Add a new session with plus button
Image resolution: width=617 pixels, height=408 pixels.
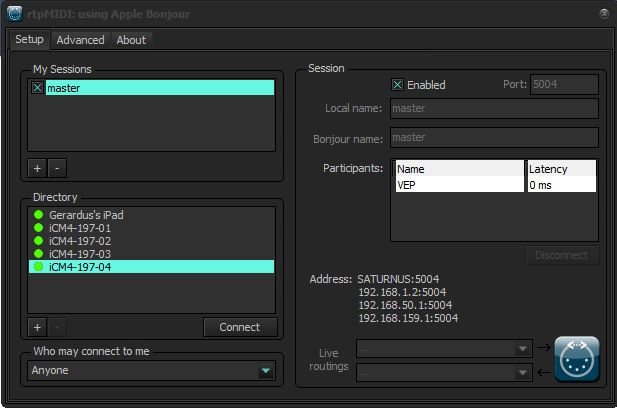(x=37, y=168)
